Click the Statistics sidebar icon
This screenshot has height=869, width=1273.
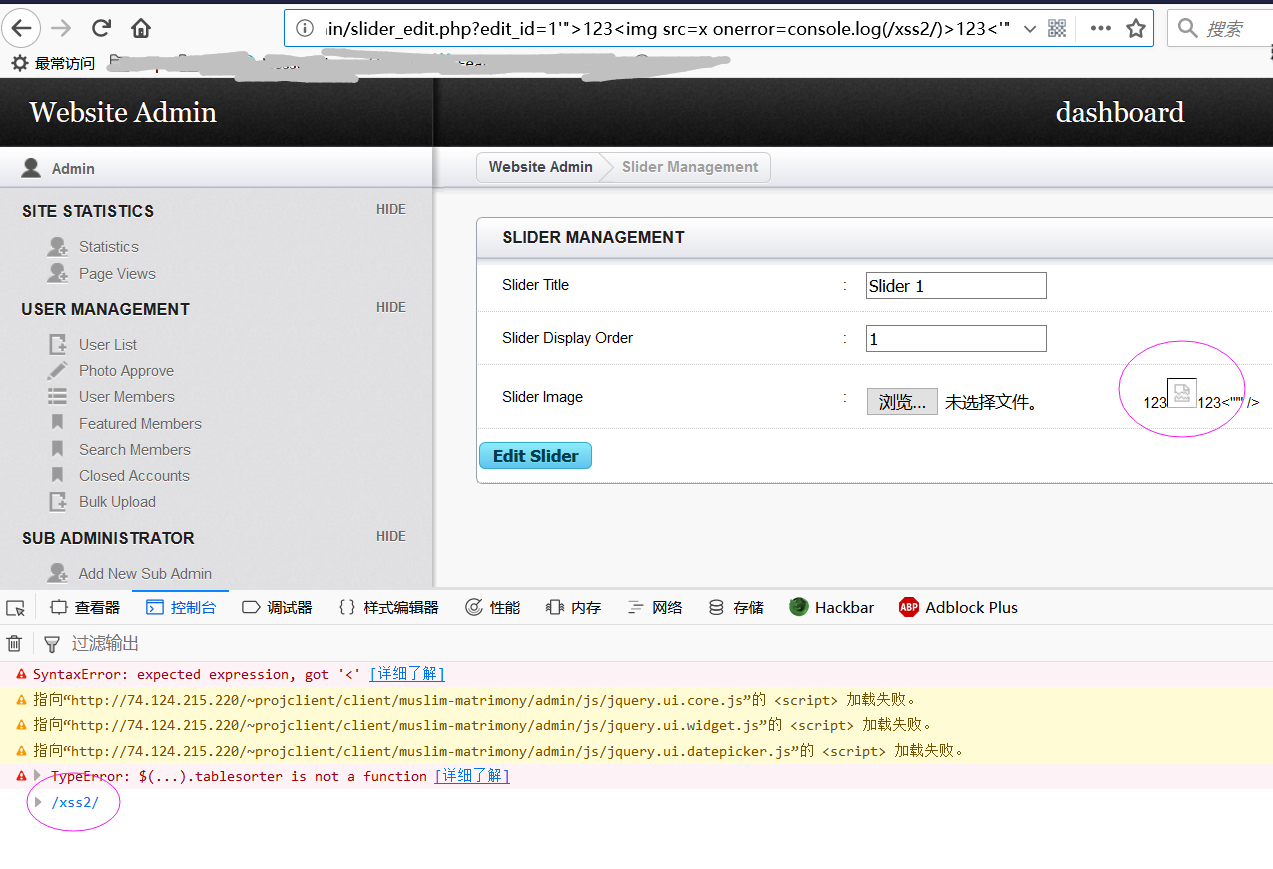58,246
